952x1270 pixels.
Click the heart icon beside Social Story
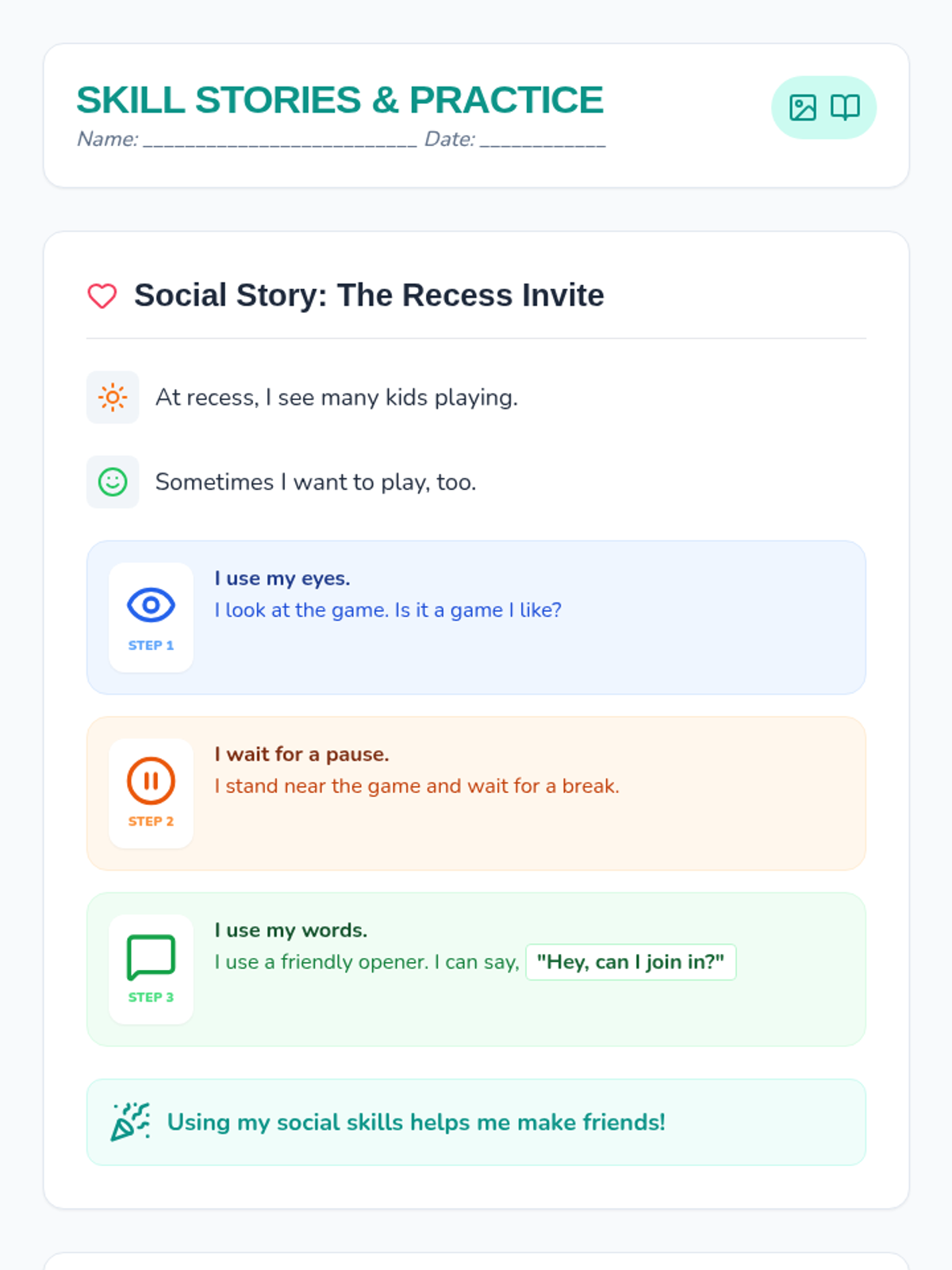coord(102,296)
